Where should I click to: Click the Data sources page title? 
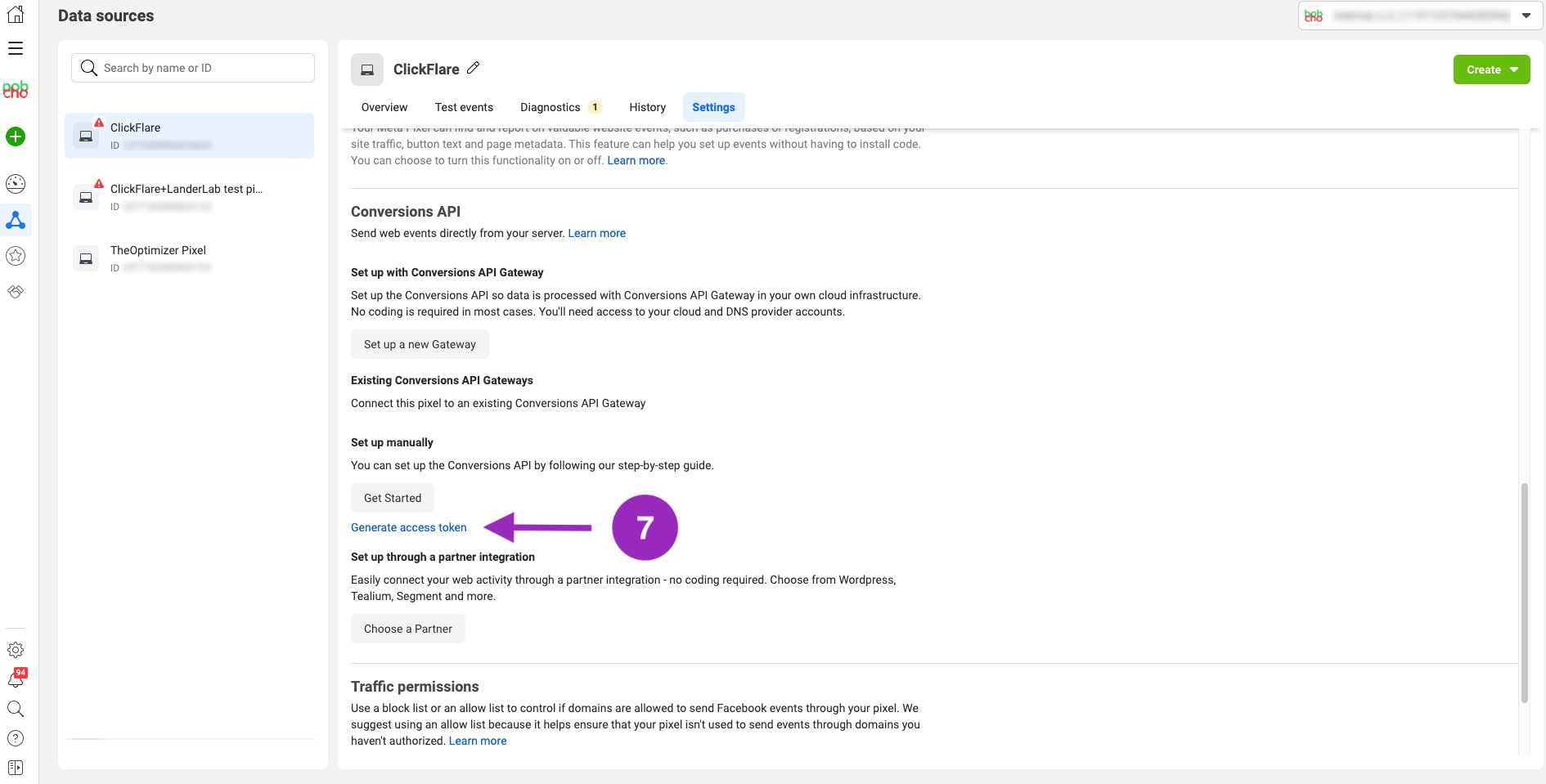click(x=106, y=16)
